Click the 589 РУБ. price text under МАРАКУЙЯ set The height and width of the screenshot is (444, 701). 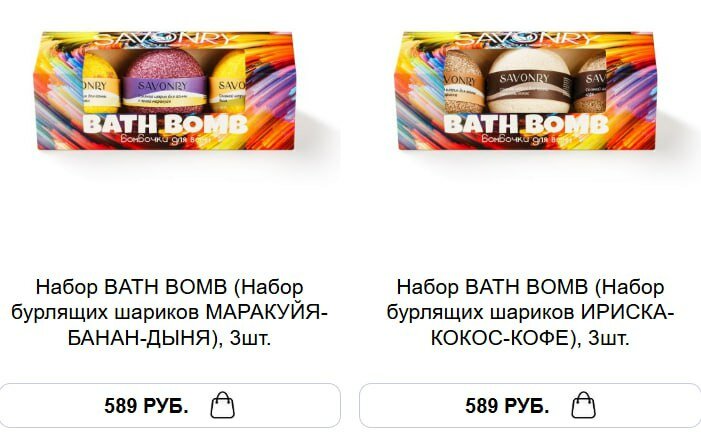(146, 406)
